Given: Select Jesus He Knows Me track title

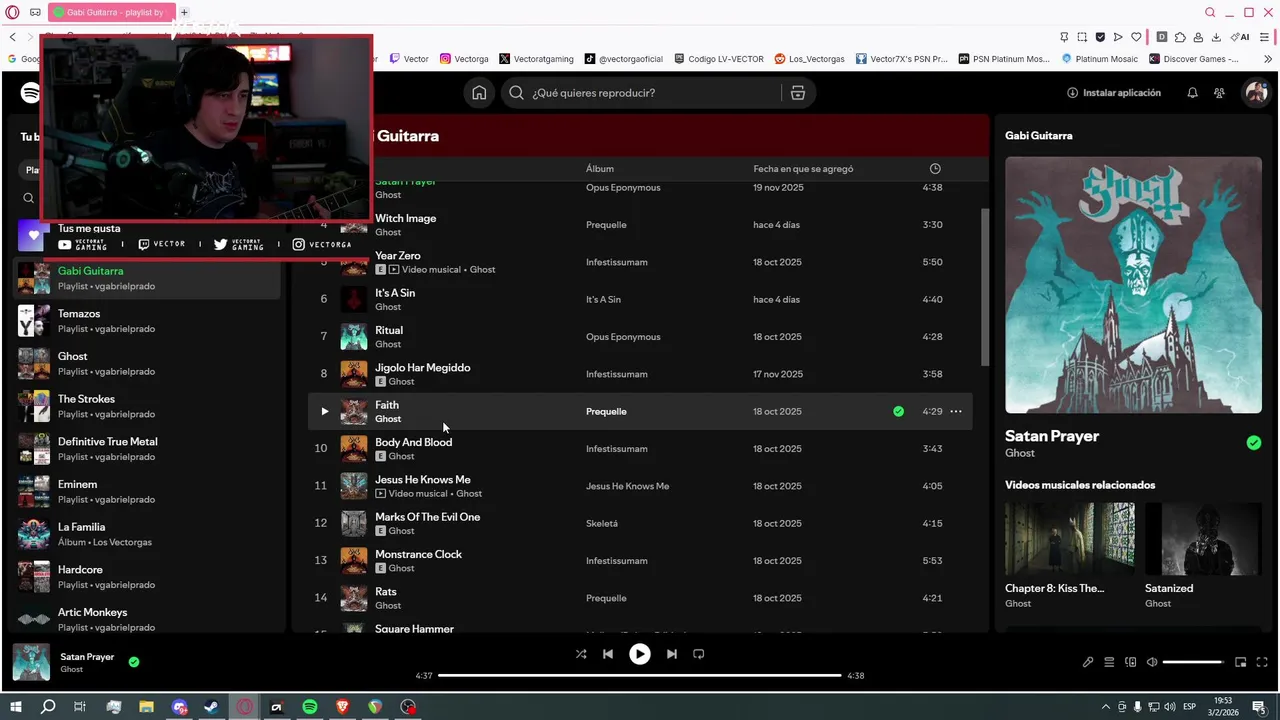Looking at the screenshot, I should (x=422, y=479).
